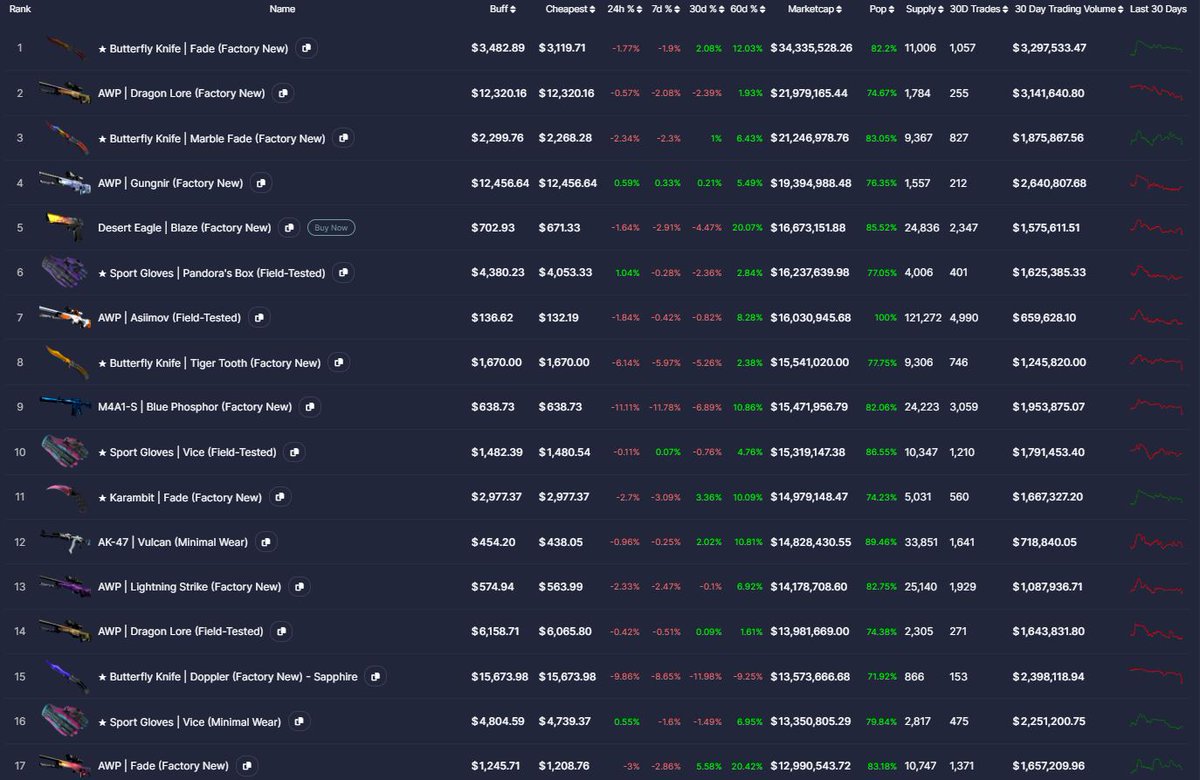Image resolution: width=1200 pixels, height=780 pixels.
Task: Open AWP Lightning Strike Factory New listing
Action: click(190, 587)
